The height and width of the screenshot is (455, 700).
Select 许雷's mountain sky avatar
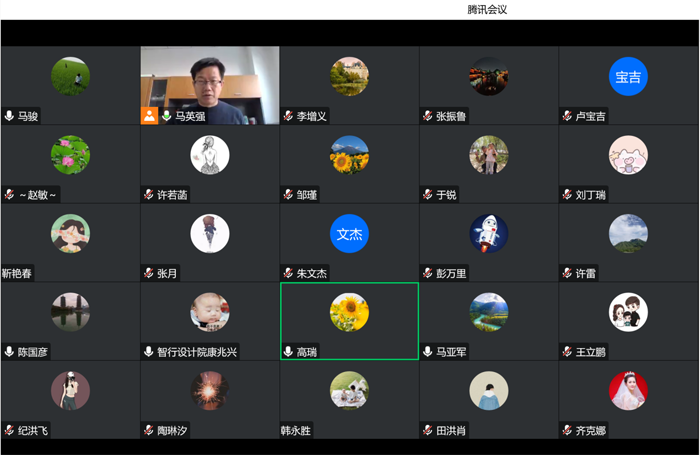628,234
